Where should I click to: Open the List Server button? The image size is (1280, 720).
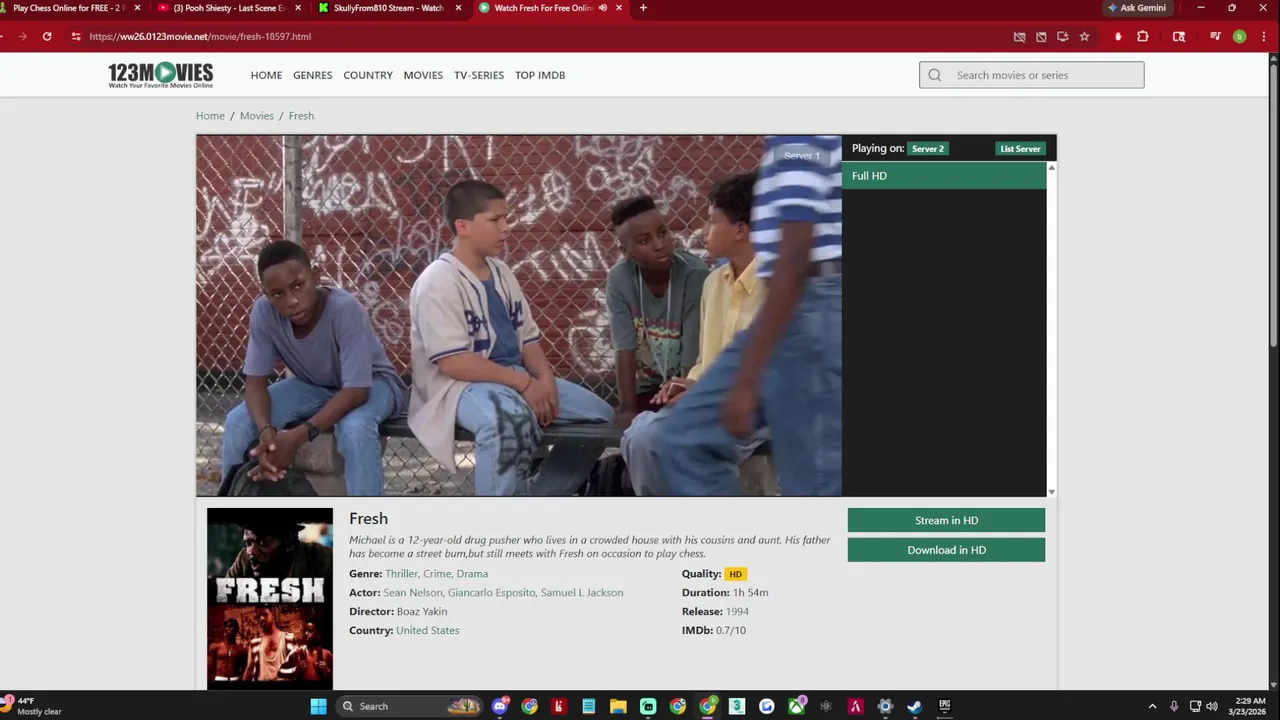(x=1020, y=149)
